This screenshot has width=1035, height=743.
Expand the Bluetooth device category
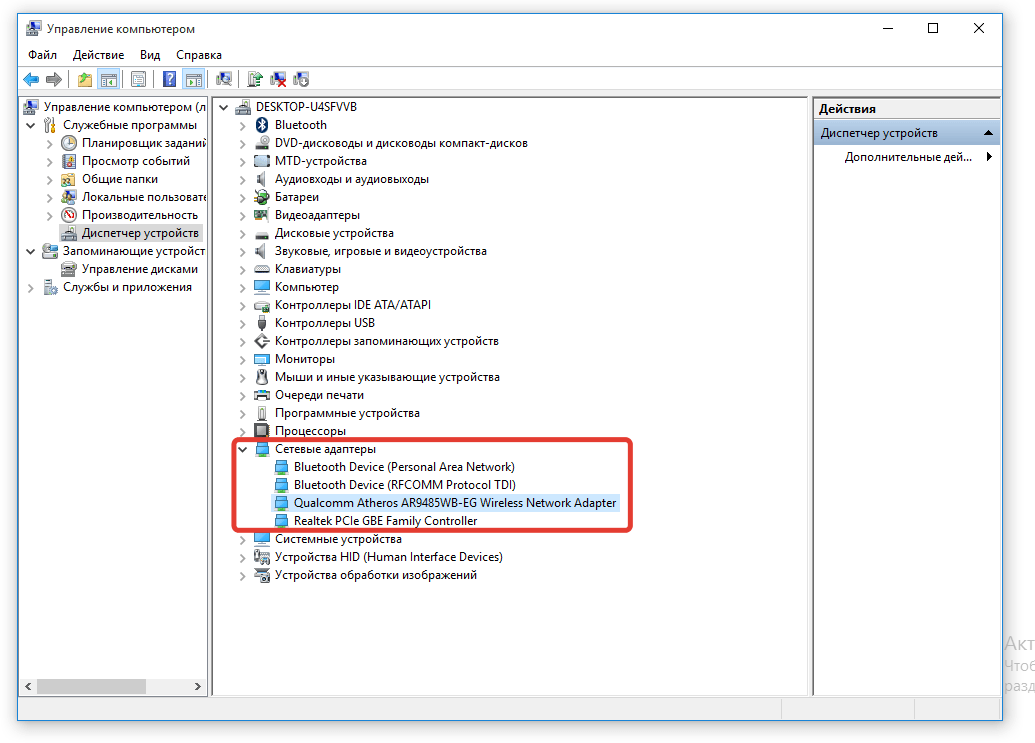pyautogui.click(x=242, y=125)
